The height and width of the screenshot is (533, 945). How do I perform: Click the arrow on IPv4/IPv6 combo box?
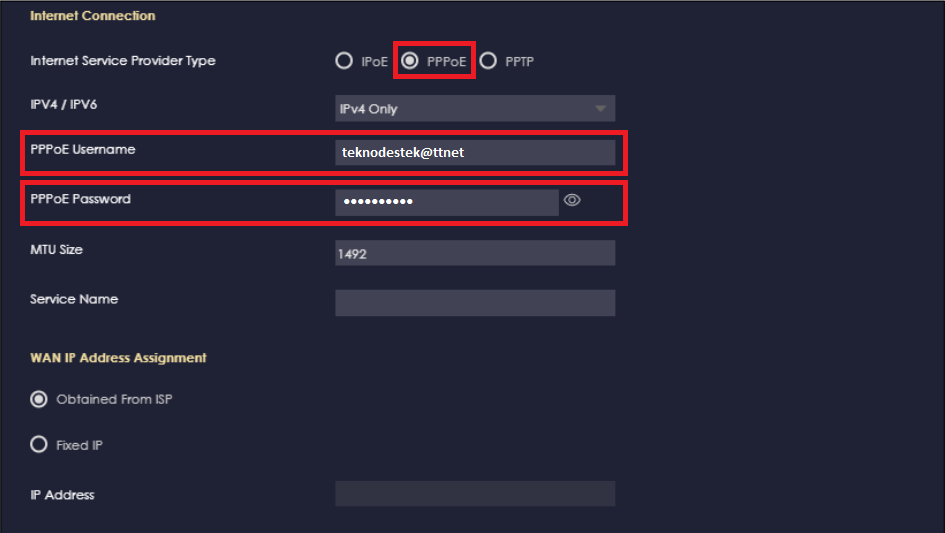600,108
